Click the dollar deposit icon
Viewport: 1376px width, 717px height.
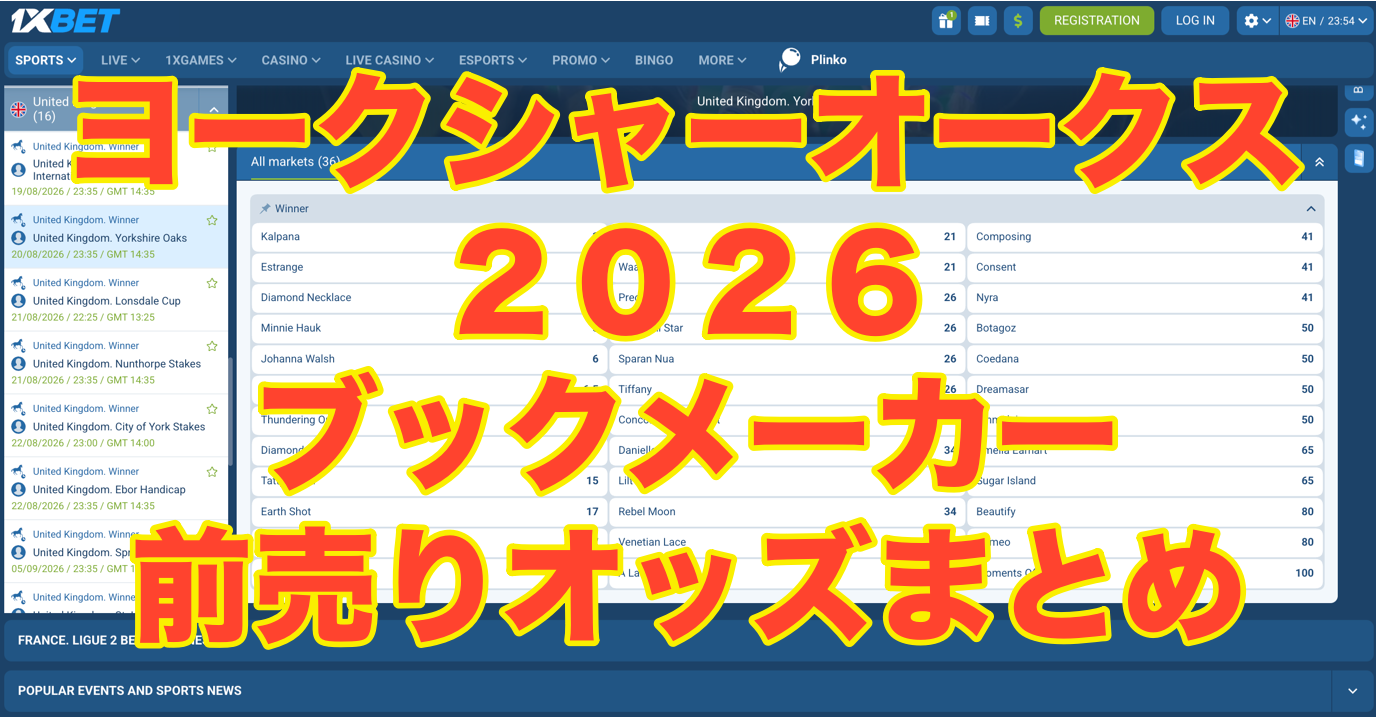1018,20
